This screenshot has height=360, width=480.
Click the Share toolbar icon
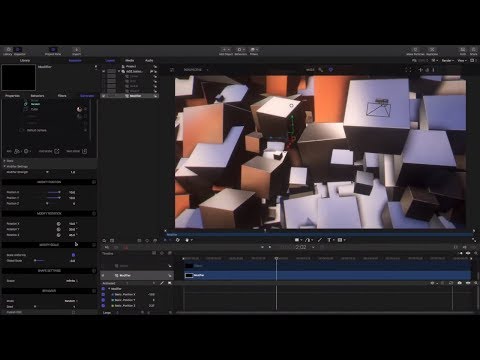[473, 51]
